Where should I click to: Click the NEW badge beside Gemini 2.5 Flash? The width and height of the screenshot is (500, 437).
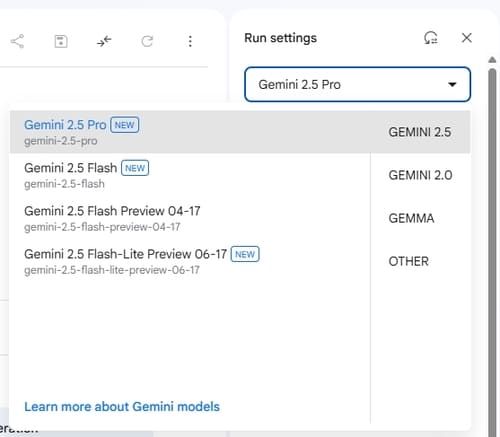pos(135,168)
